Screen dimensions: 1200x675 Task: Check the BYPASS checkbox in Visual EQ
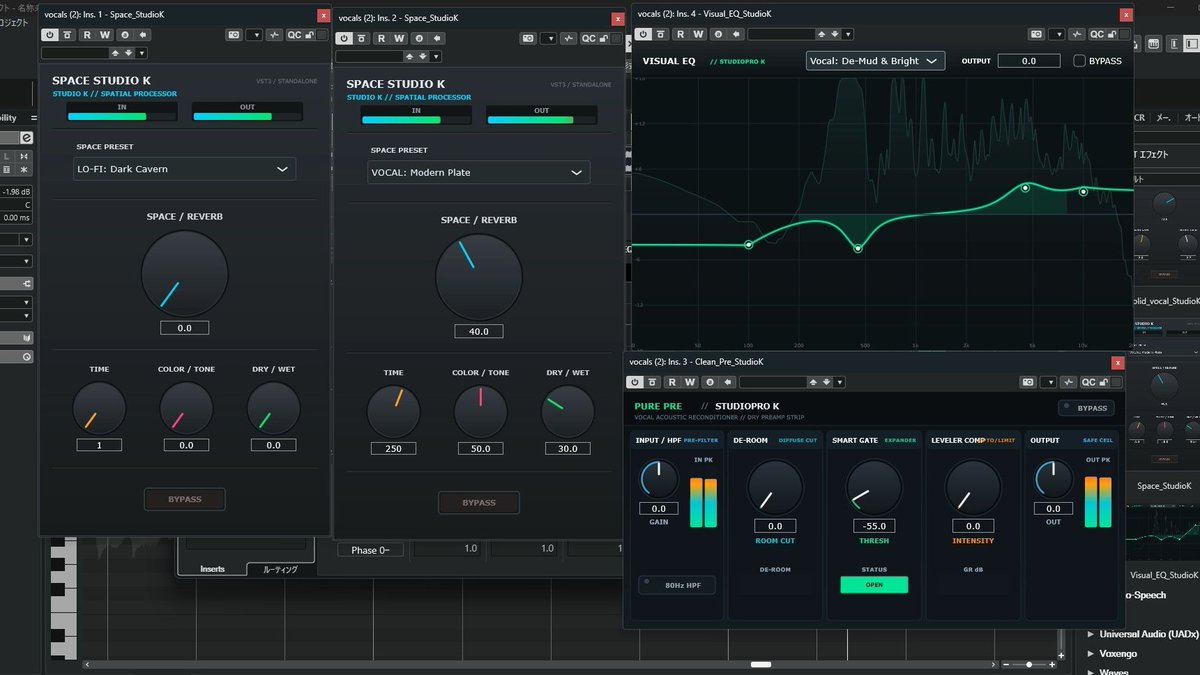tap(1079, 61)
